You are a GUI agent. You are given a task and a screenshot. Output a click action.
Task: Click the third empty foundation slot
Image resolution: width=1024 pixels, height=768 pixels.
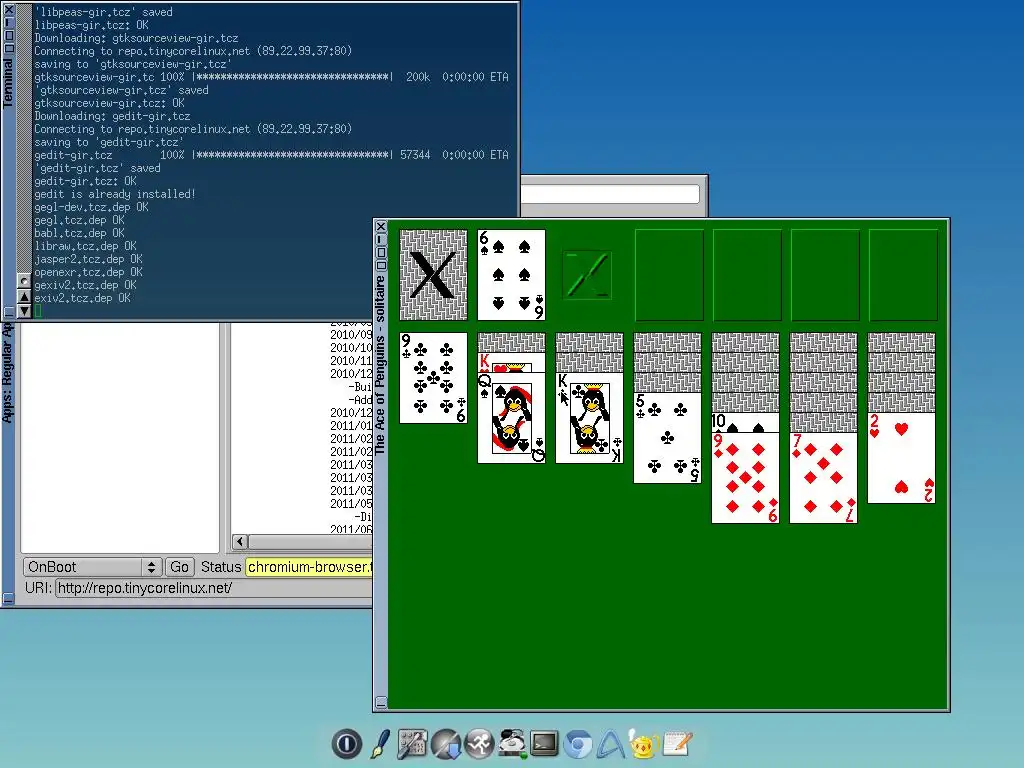pyautogui.click(x=825, y=274)
